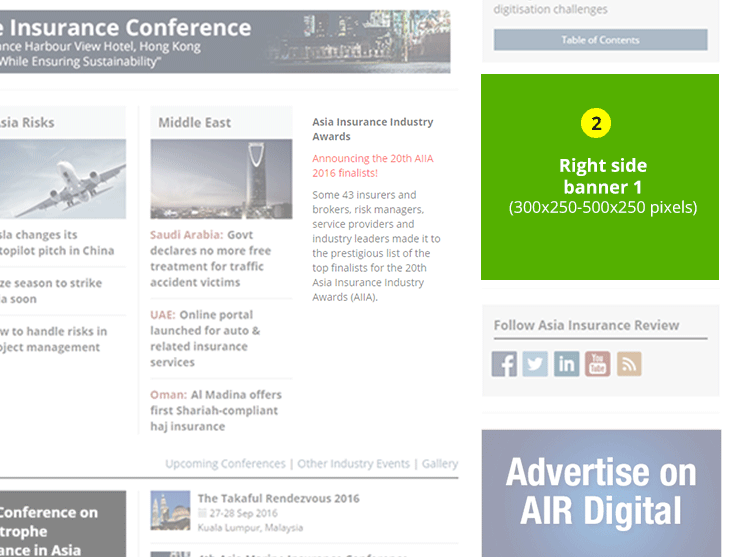
Task: Click the Table of Contents button
Action: 600,40
